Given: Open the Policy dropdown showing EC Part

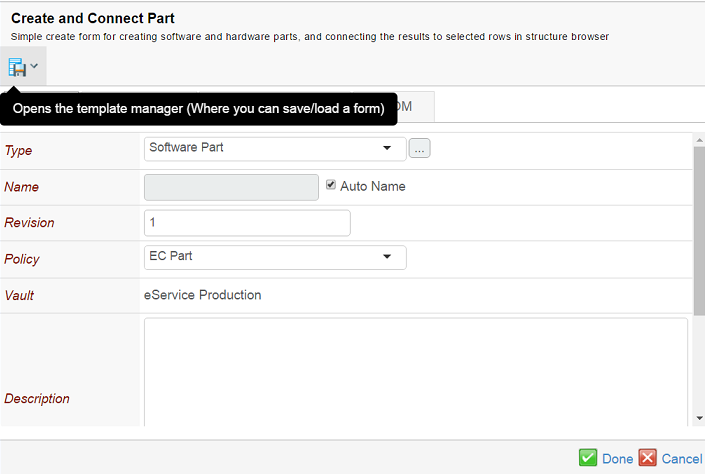Looking at the screenshot, I should [x=274, y=257].
